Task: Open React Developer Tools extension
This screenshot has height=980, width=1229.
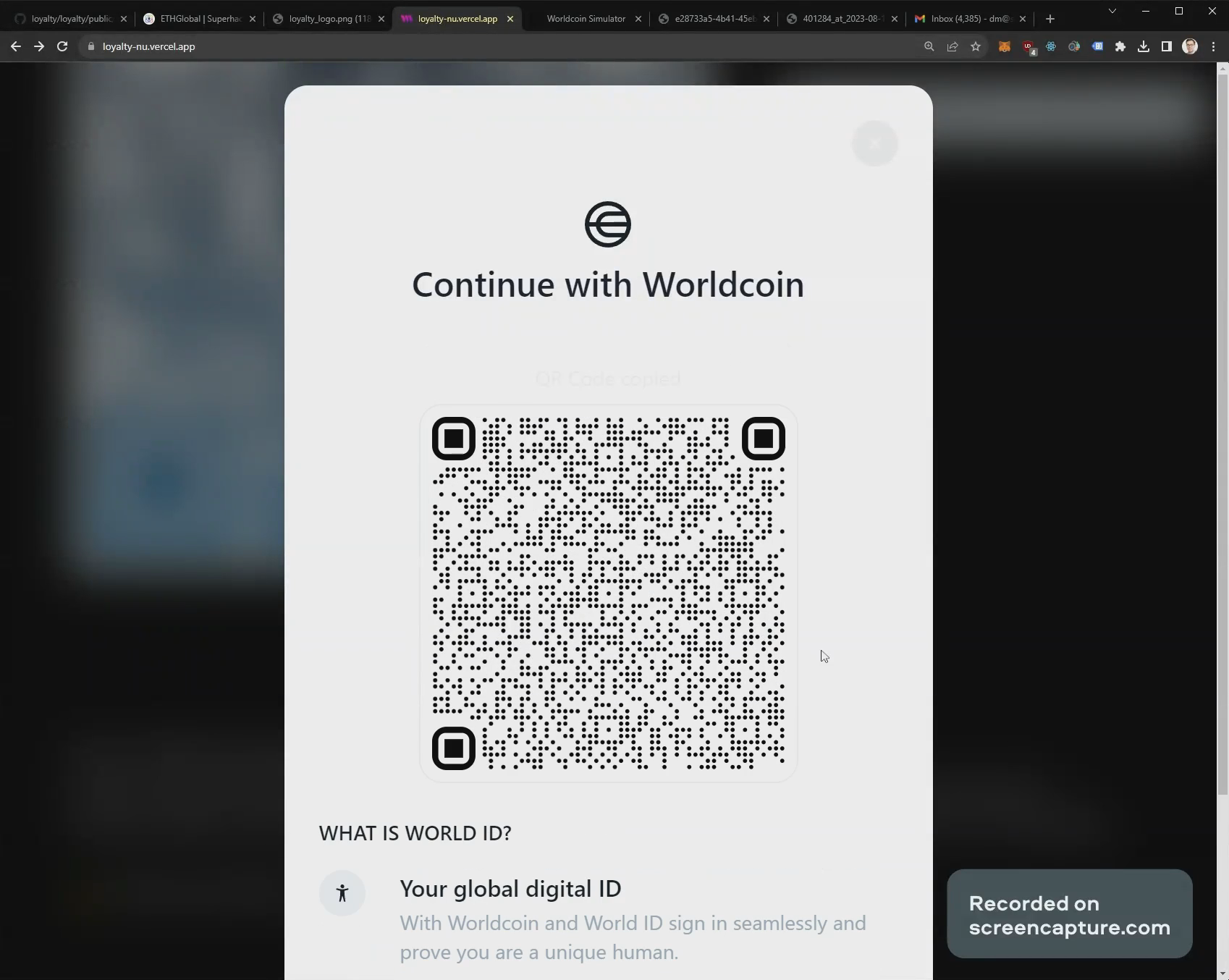Action: [1051, 46]
